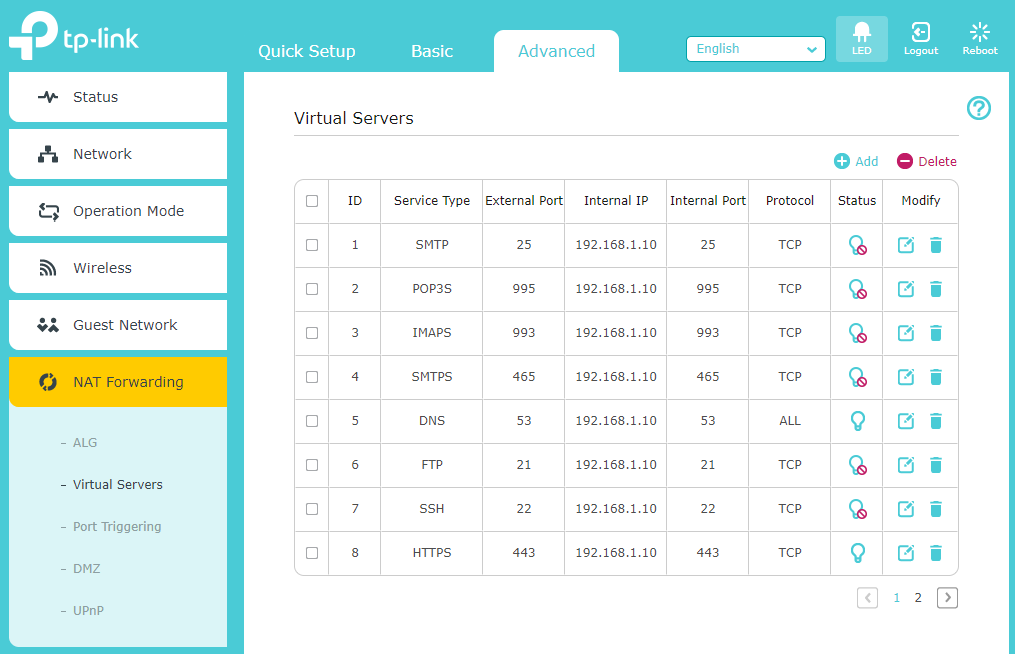Viewport: 1015px width, 654px height.
Task: Click the tp-link logo
Action: click(x=74, y=36)
